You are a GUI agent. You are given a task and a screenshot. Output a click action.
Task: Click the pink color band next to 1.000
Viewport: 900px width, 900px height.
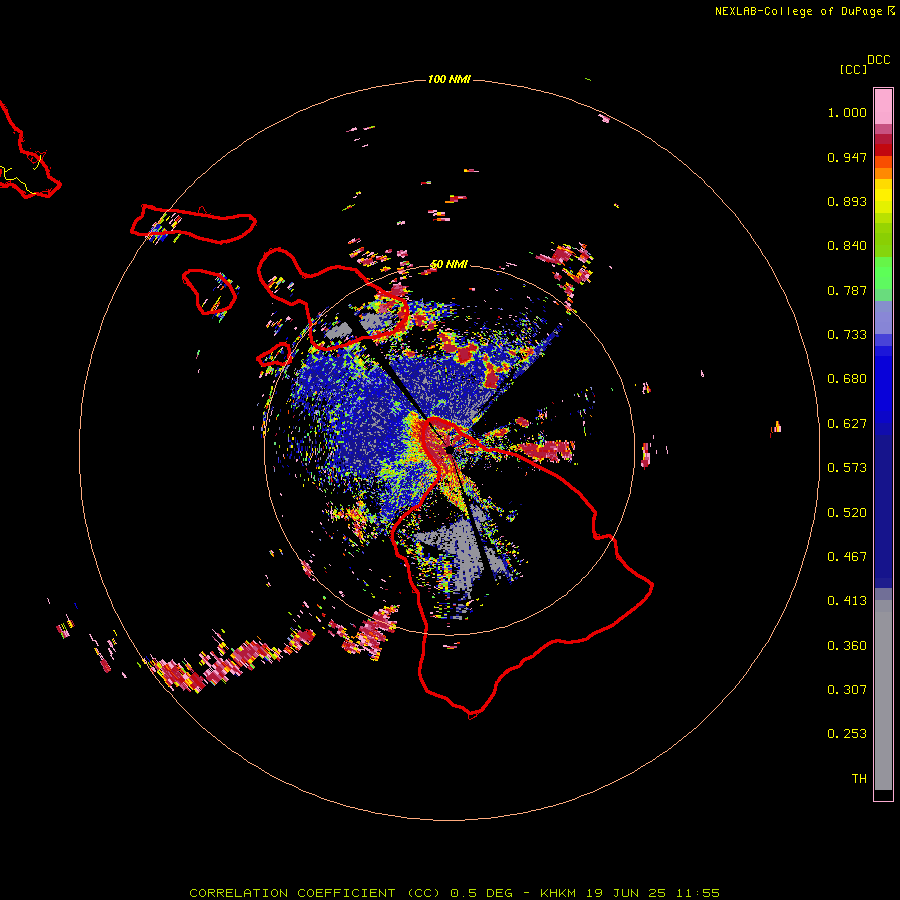(x=883, y=107)
